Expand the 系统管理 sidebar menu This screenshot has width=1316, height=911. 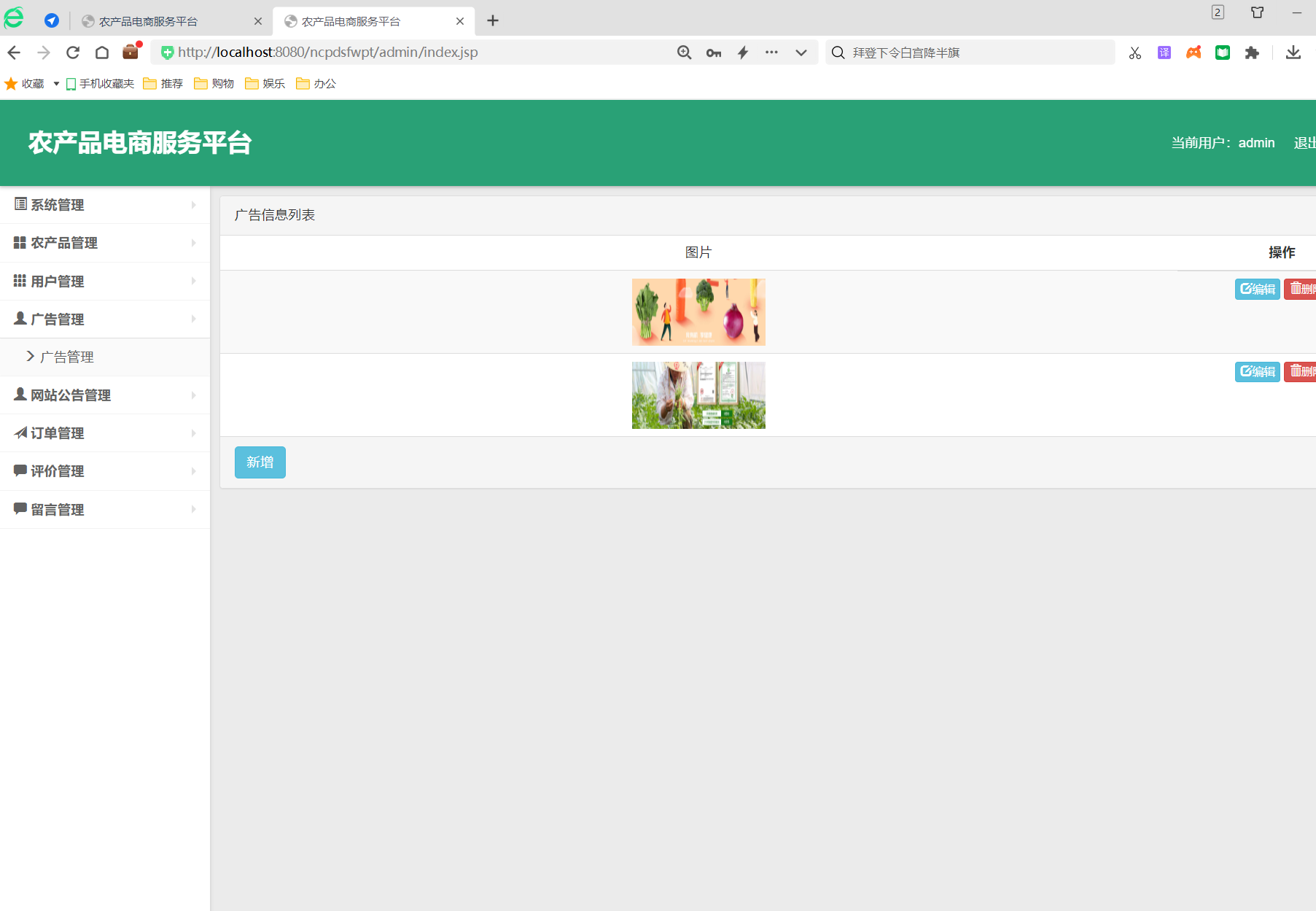point(104,205)
